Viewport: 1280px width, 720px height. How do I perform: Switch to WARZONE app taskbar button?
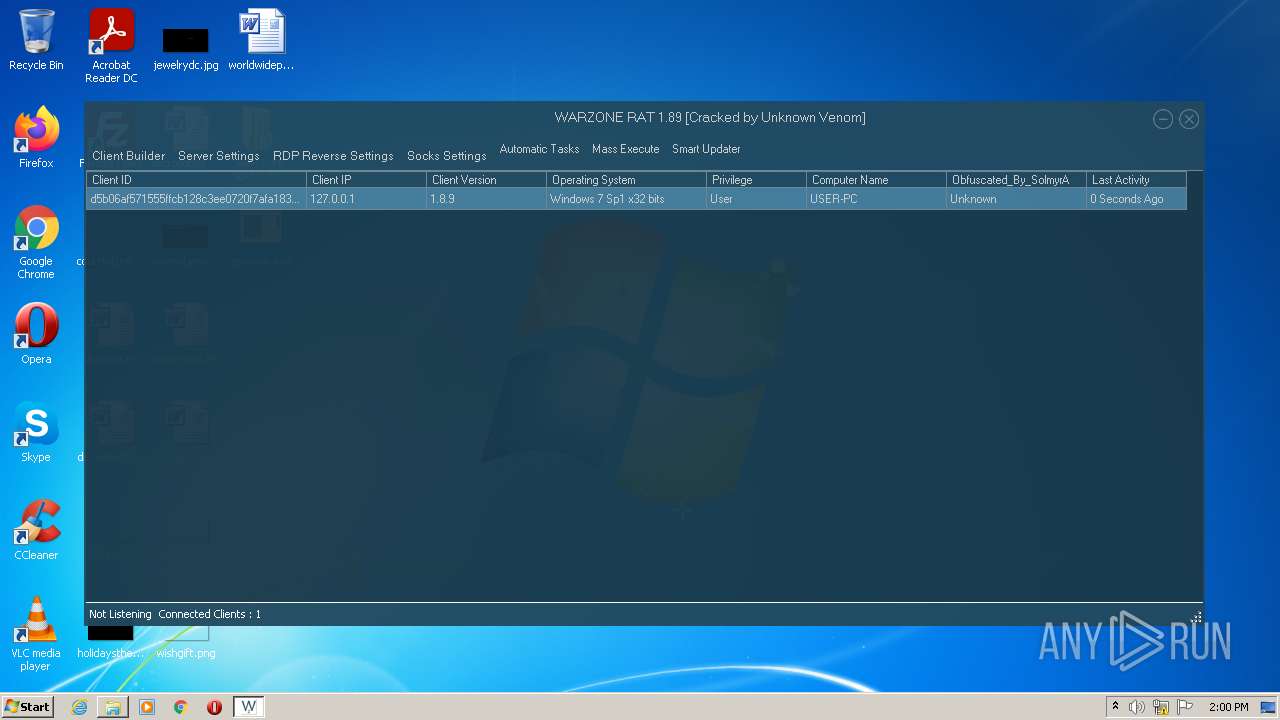[x=249, y=707]
